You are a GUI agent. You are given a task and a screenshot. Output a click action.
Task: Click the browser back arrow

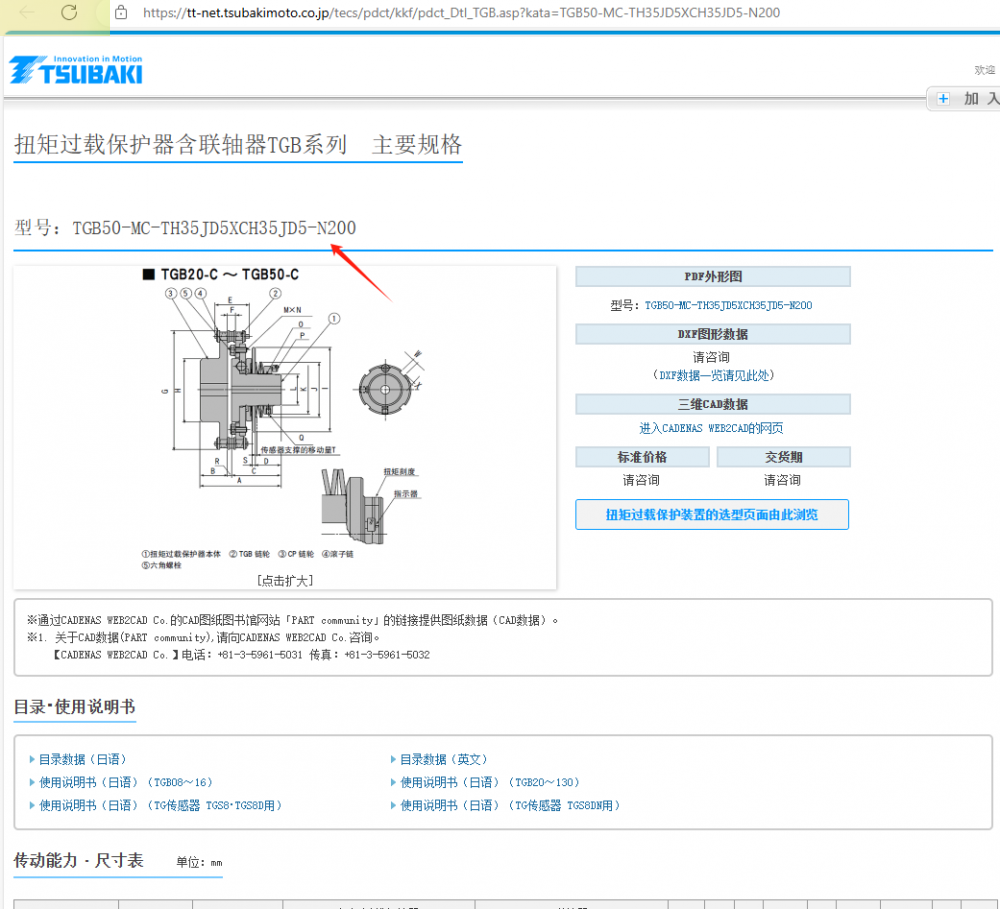click(25, 14)
